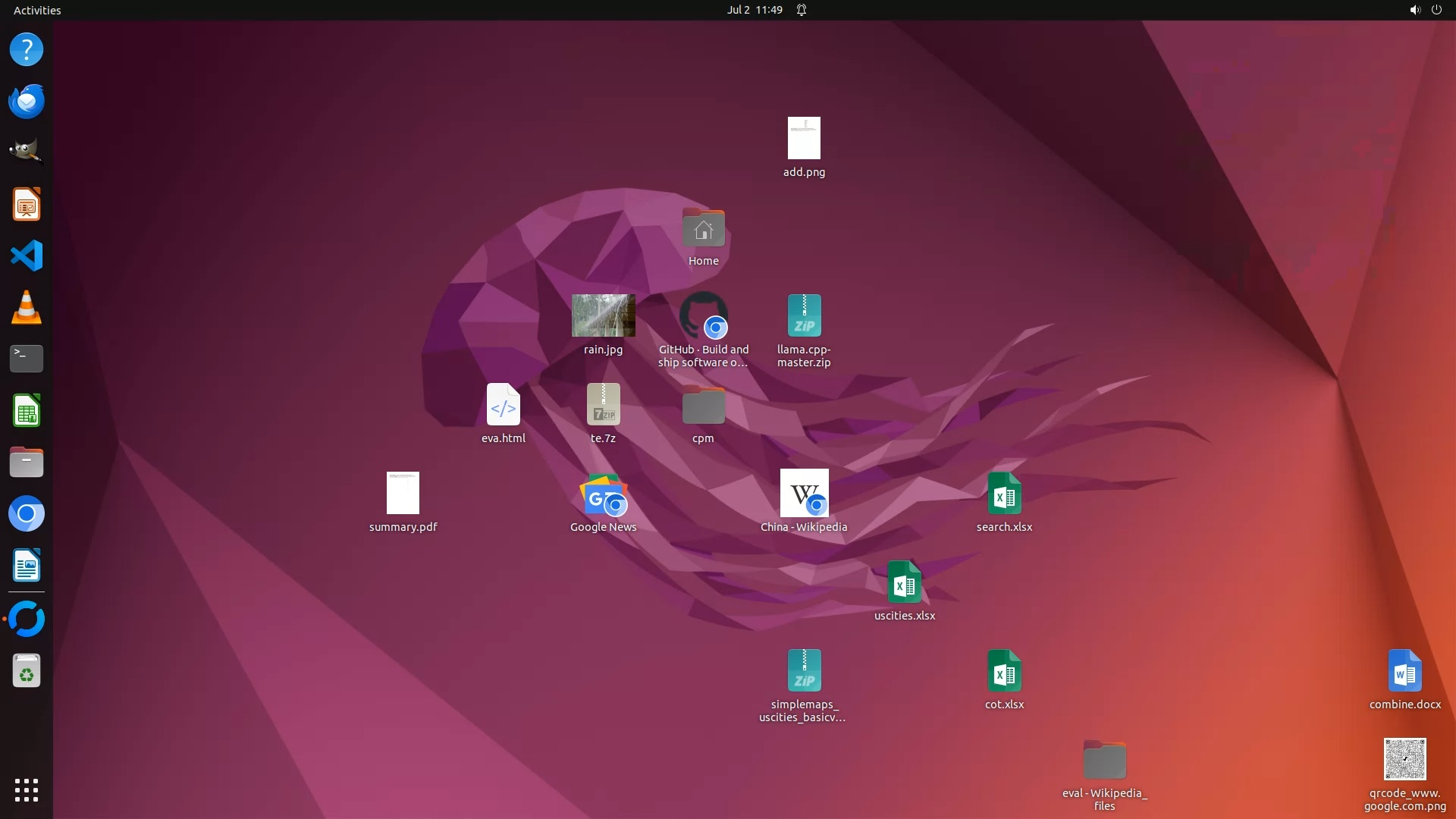The width and height of the screenshot is (1456, 819).
Task: Click the volume icon in top bar
Action: click(x=1414, y=10)
